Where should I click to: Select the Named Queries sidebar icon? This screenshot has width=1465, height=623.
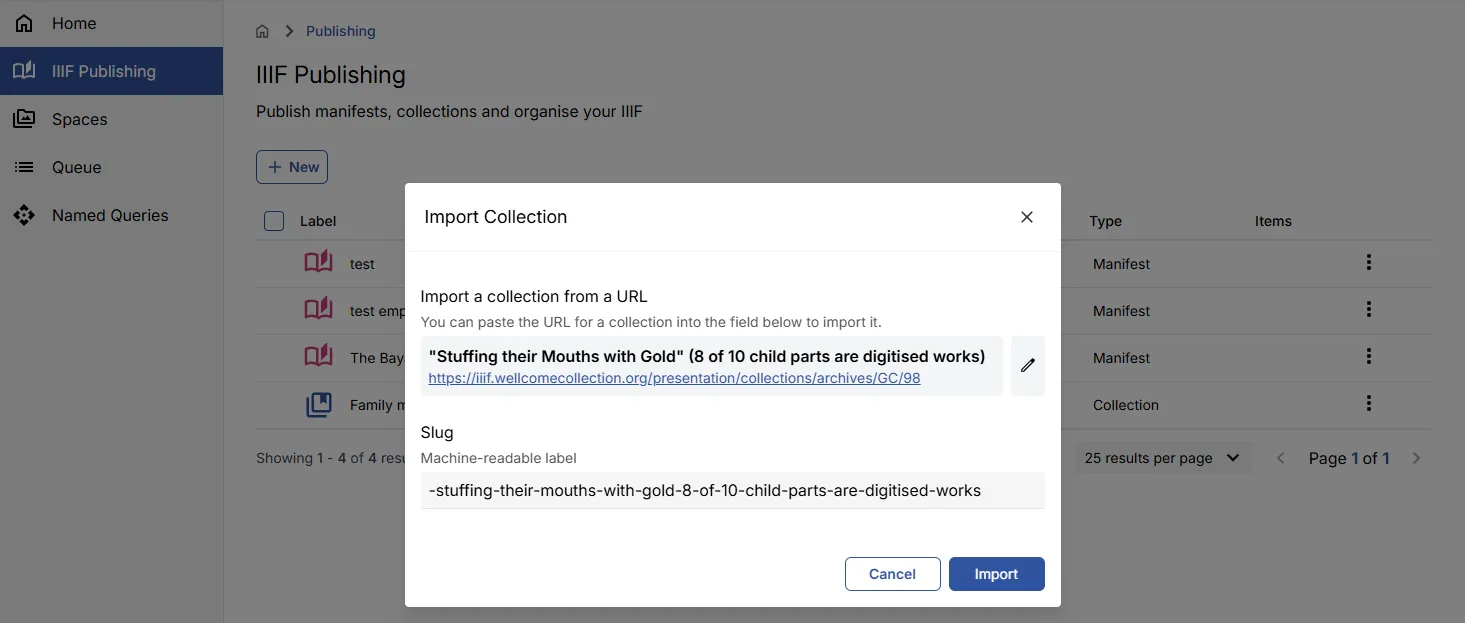24,215
